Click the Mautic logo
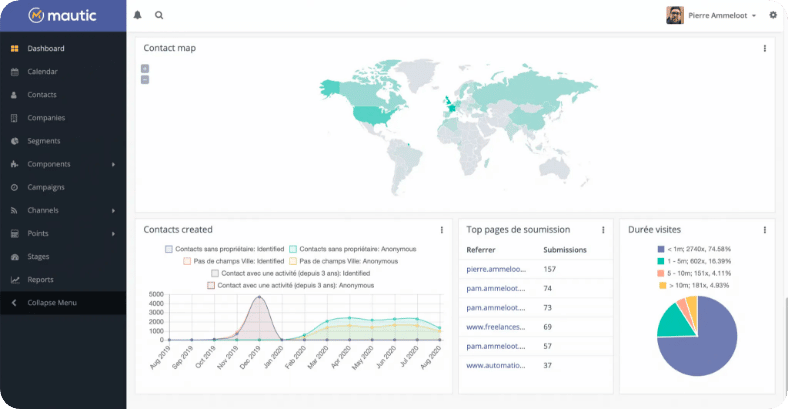The image size is (788, 409). (x=63, y=15)
